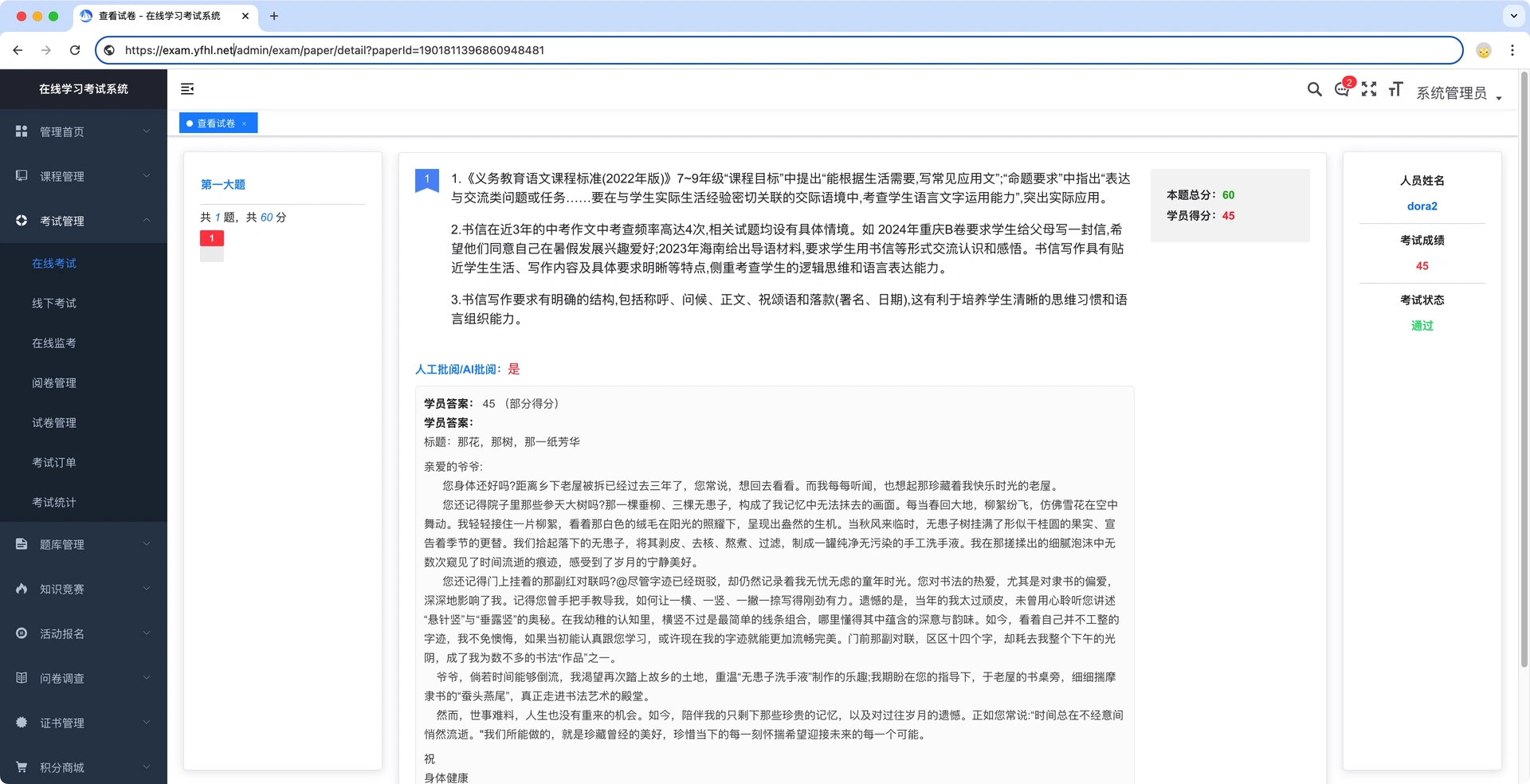The width and height of the screenshot is (1530, 784).
Task: Expand the 问卷调查 menu chevron
Action: [x=147, y=678]
